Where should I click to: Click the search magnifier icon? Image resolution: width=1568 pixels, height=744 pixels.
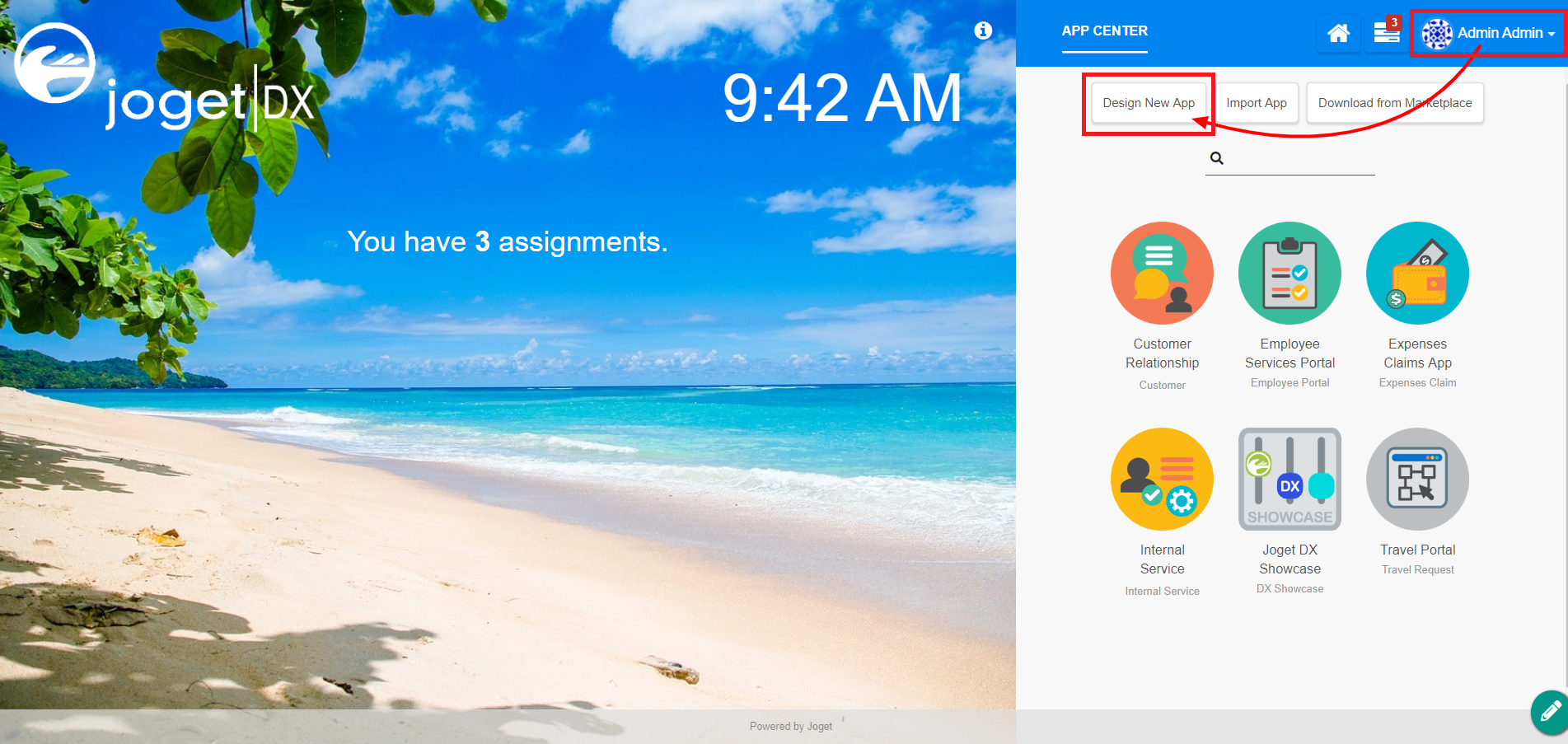point(1216,158)
